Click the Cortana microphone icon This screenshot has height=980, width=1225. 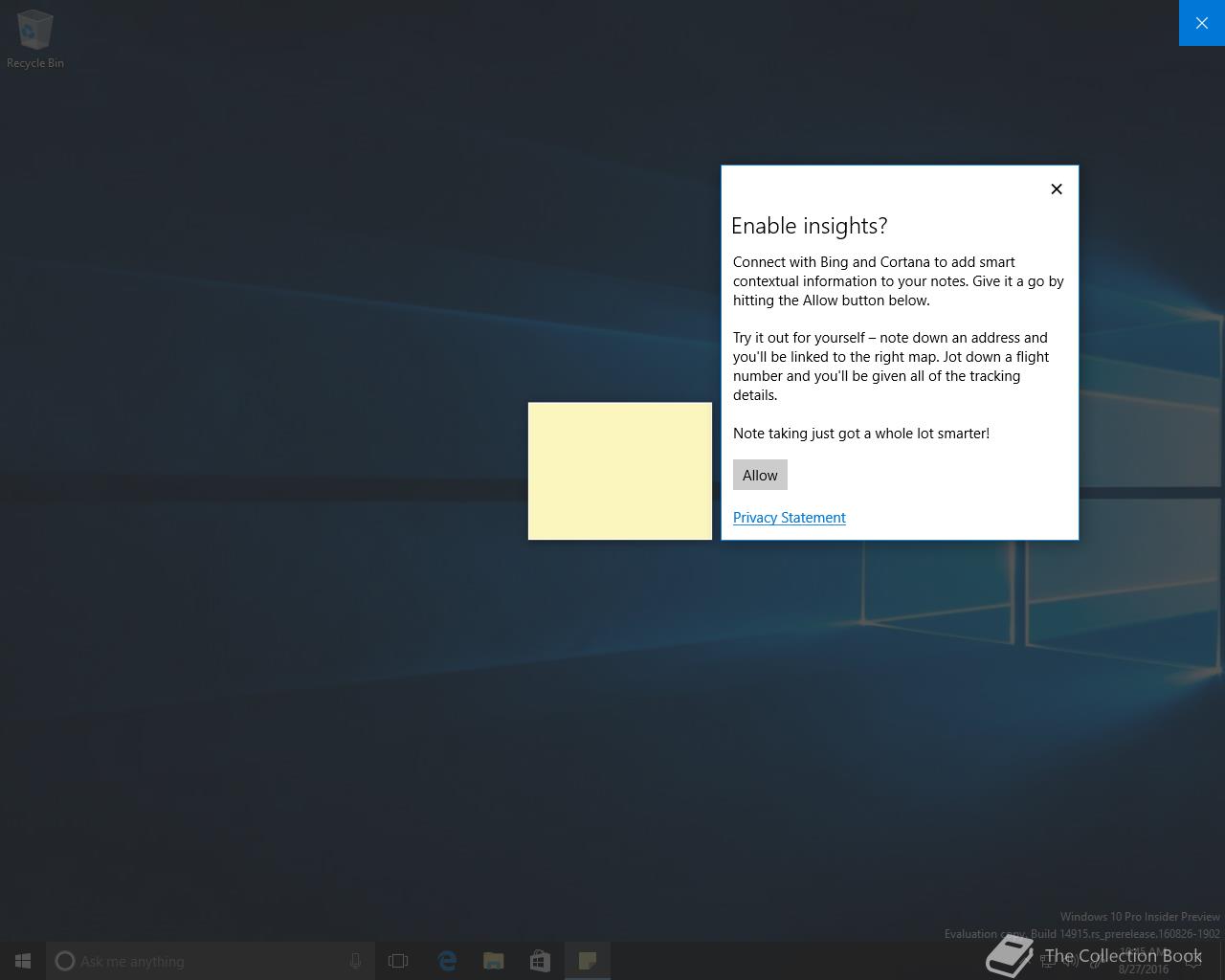[355, 961]
